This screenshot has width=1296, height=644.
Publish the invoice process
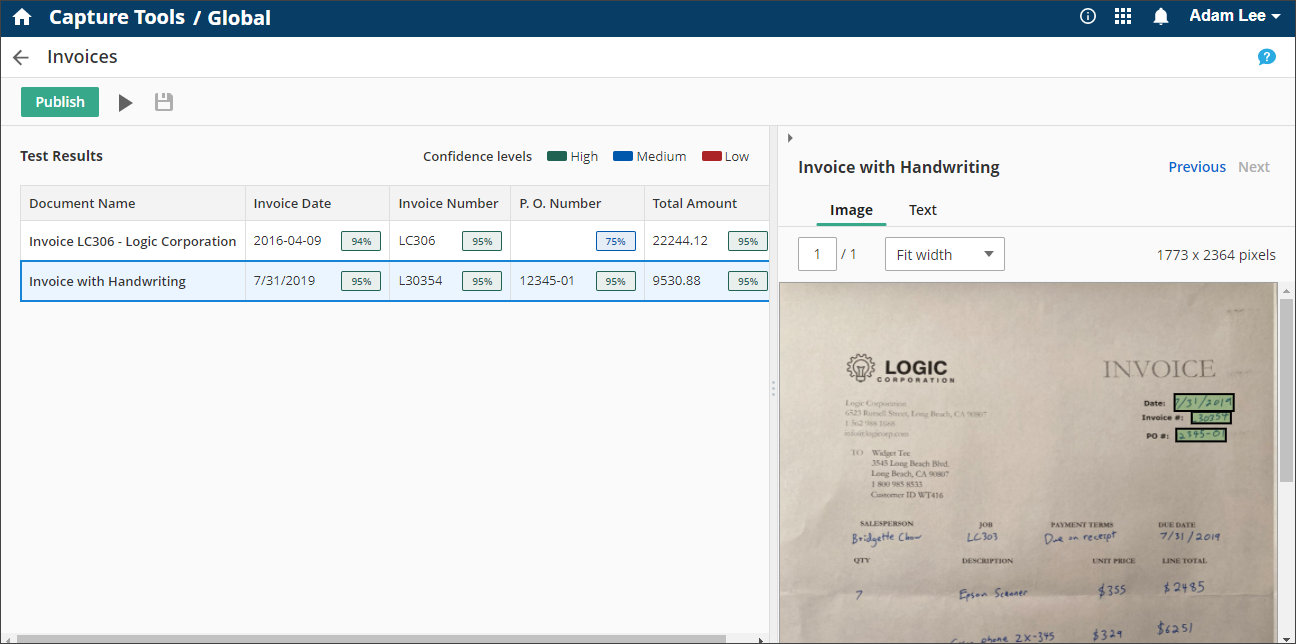pos(60,102)
